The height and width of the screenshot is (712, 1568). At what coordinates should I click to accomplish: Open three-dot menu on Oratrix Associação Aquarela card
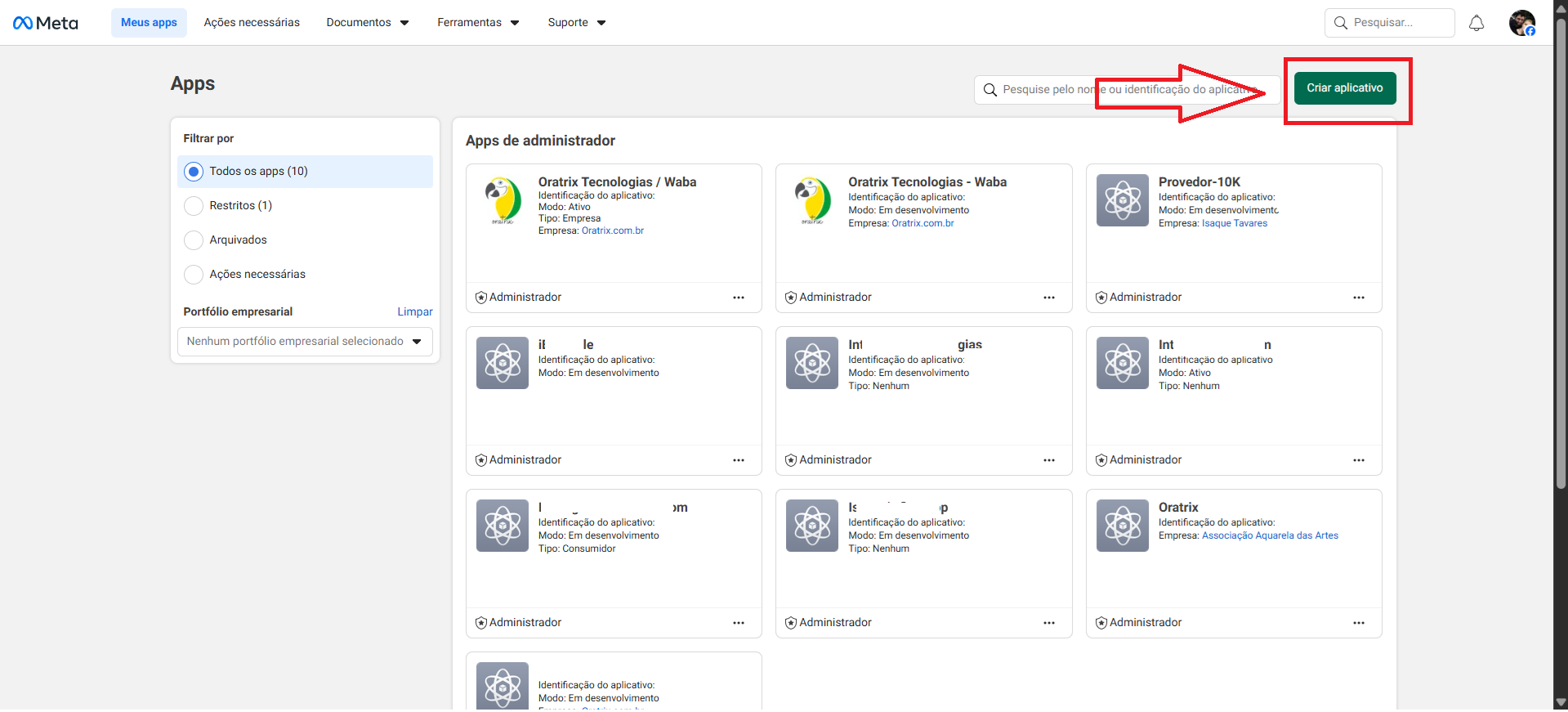[x=1358, y=623]
